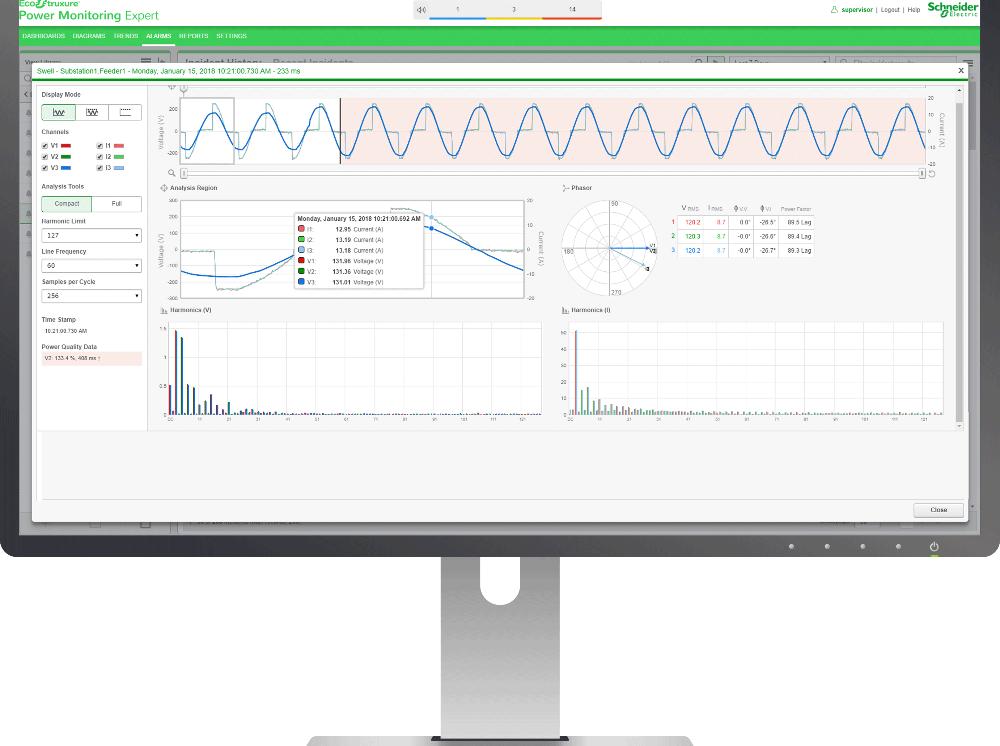Uncheck the I3 channel checkbox

point(99,168)
